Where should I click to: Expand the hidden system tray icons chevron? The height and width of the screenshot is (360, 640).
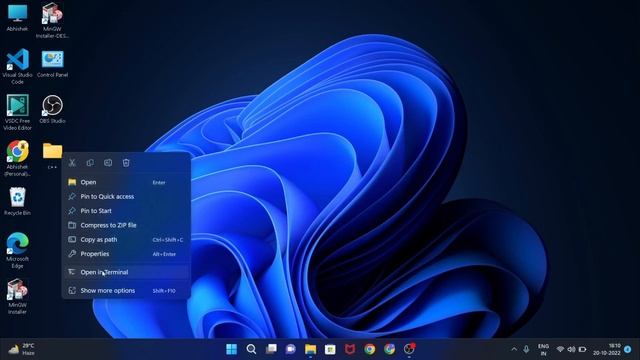514,349
